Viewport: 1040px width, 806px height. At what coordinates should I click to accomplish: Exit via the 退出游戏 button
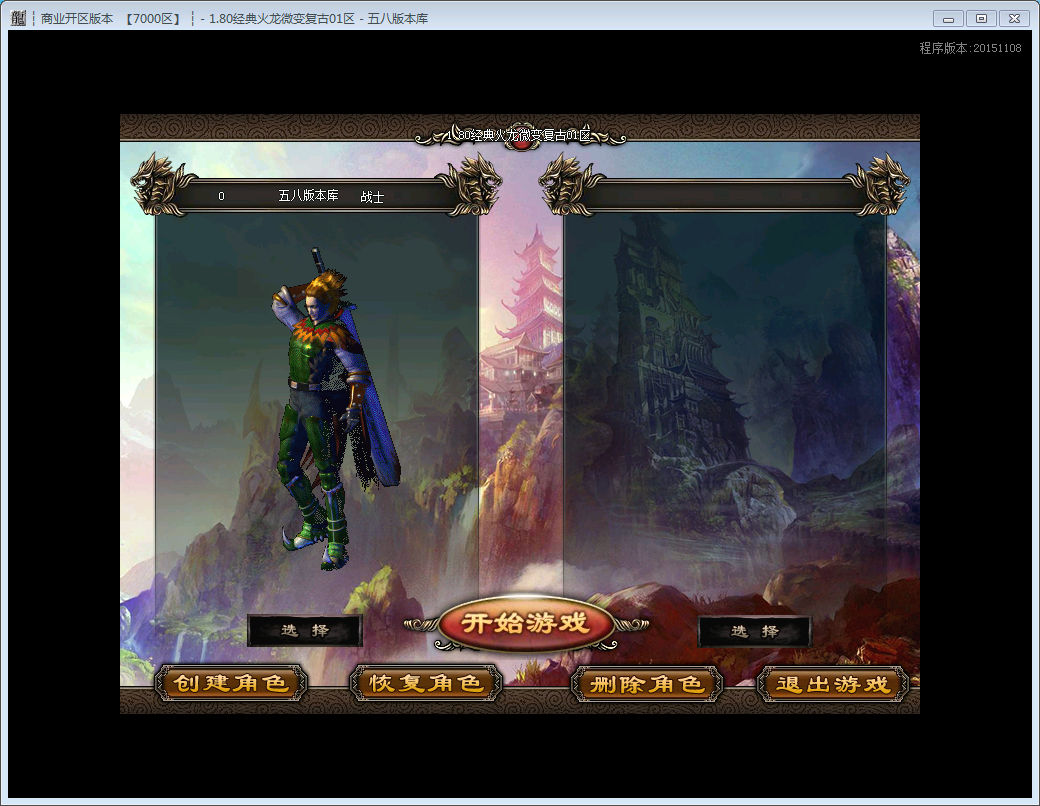[832, 684]
